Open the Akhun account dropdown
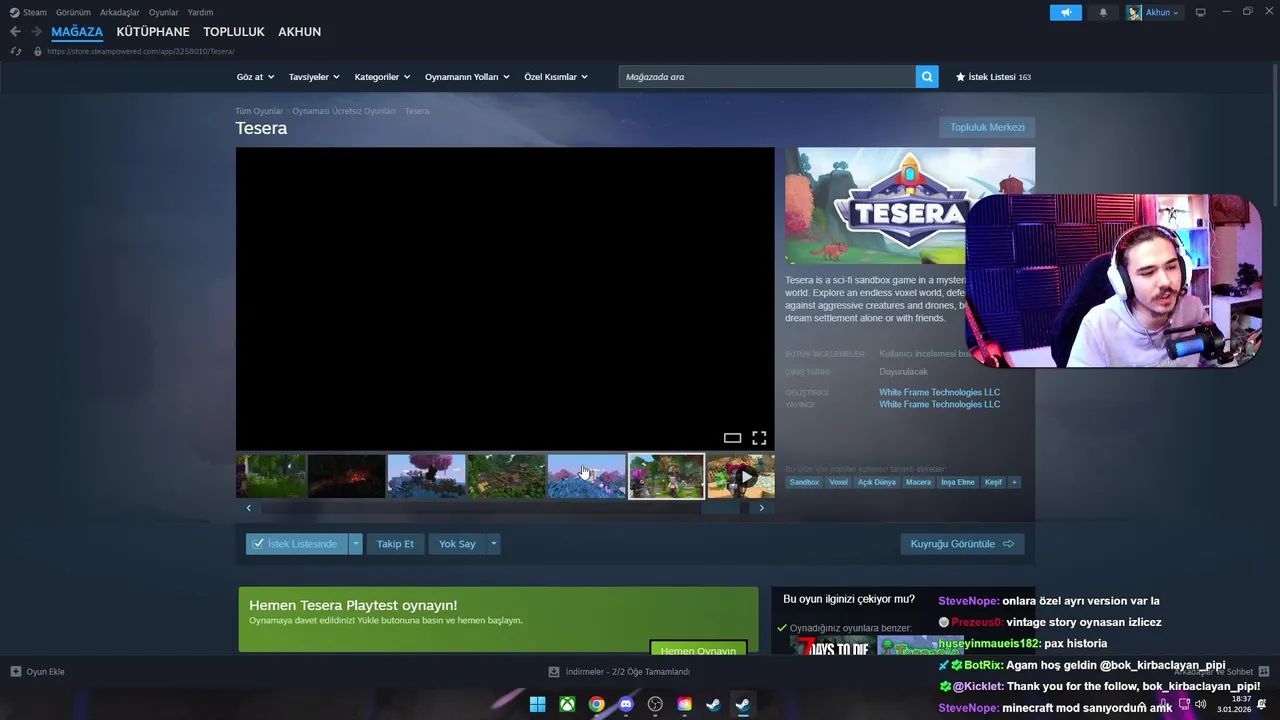 (1154, 12)
